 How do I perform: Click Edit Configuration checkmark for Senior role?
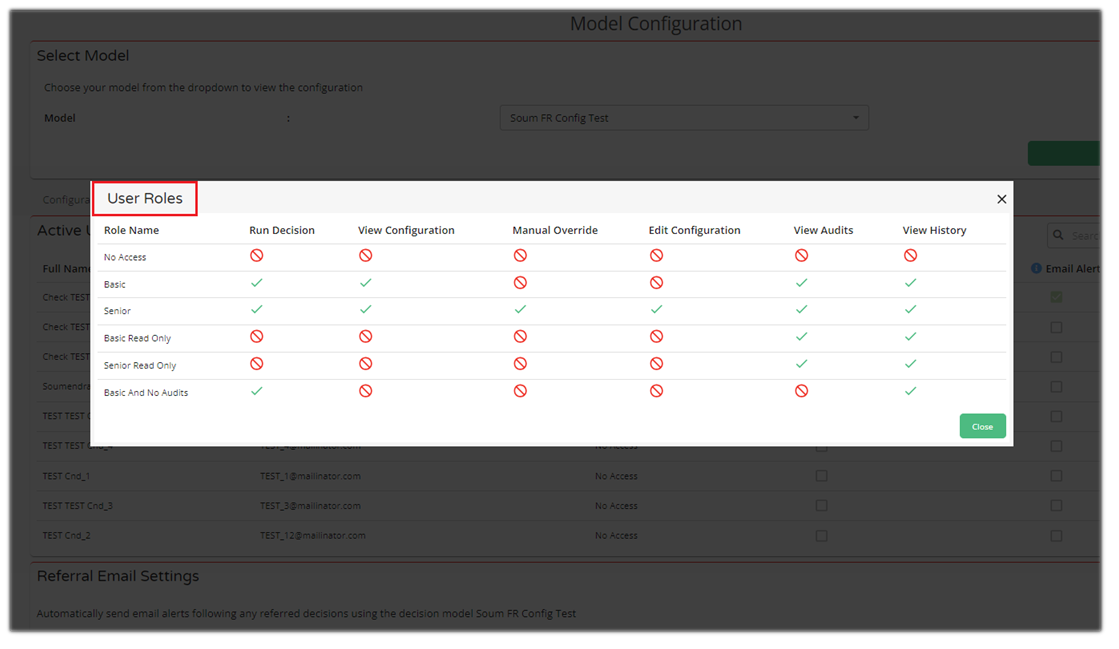656,310
